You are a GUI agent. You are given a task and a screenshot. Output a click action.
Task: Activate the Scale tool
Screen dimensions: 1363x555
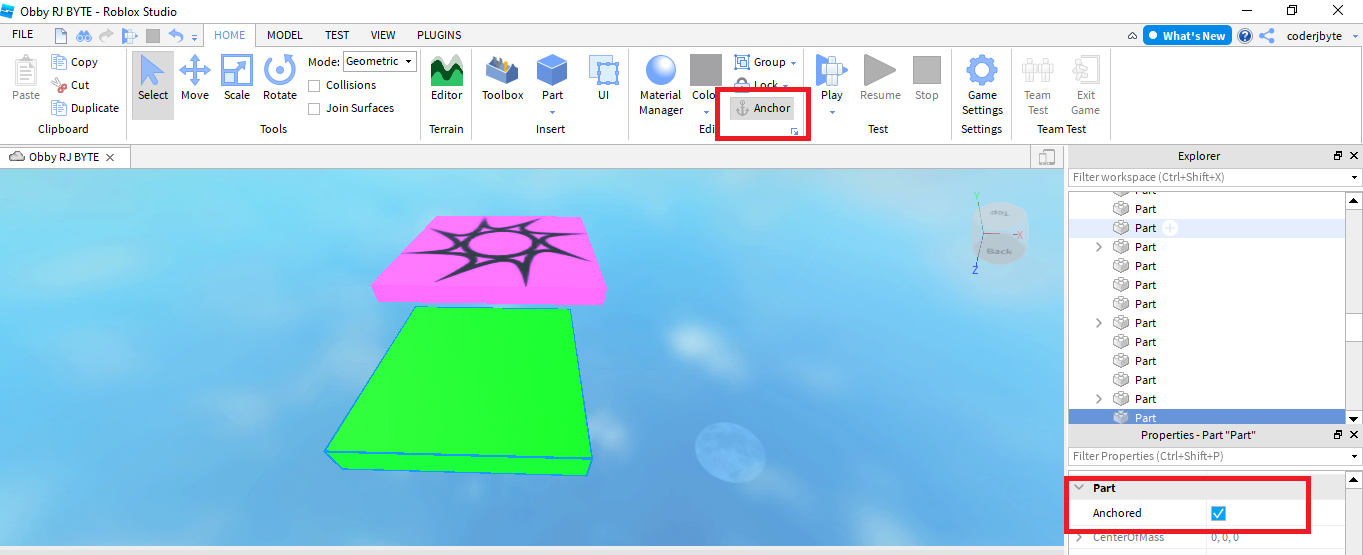[x=237, y=78]
